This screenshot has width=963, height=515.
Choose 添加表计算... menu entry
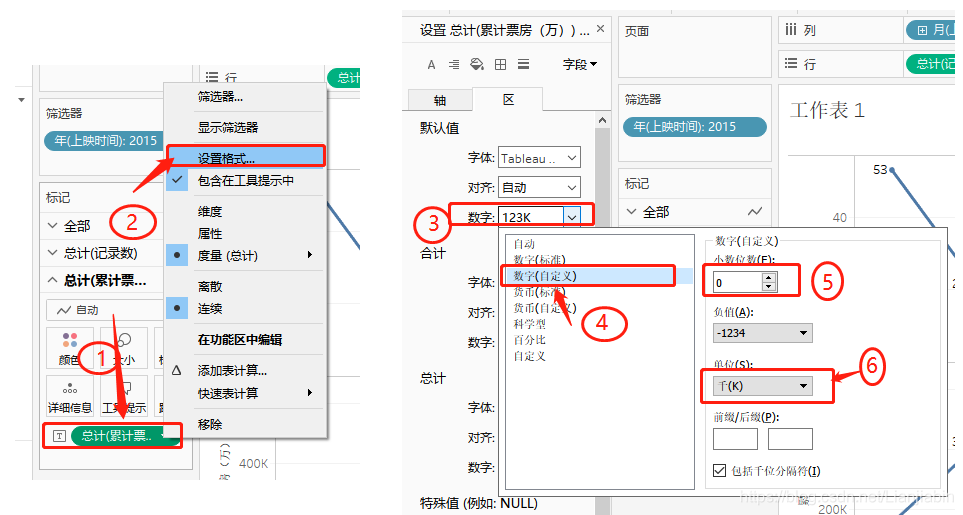coord(245,371)
